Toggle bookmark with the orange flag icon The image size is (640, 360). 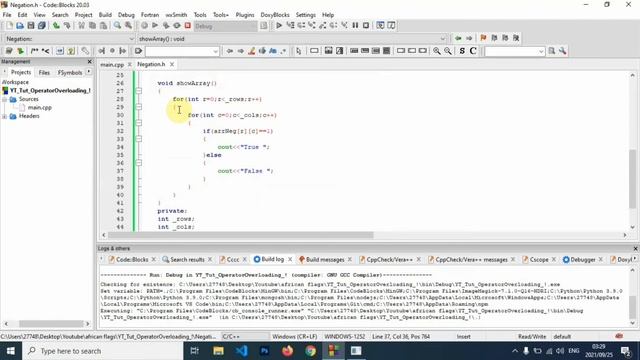(x=483, y=38)
